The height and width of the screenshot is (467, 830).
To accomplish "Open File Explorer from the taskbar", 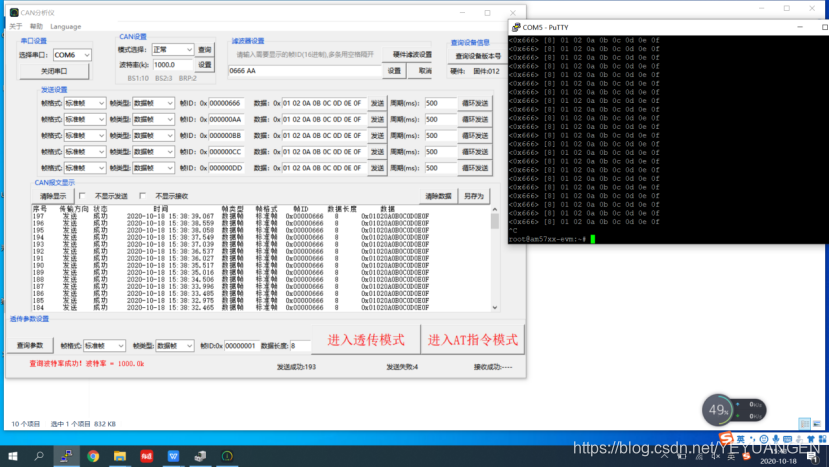I will click(120, 456).
